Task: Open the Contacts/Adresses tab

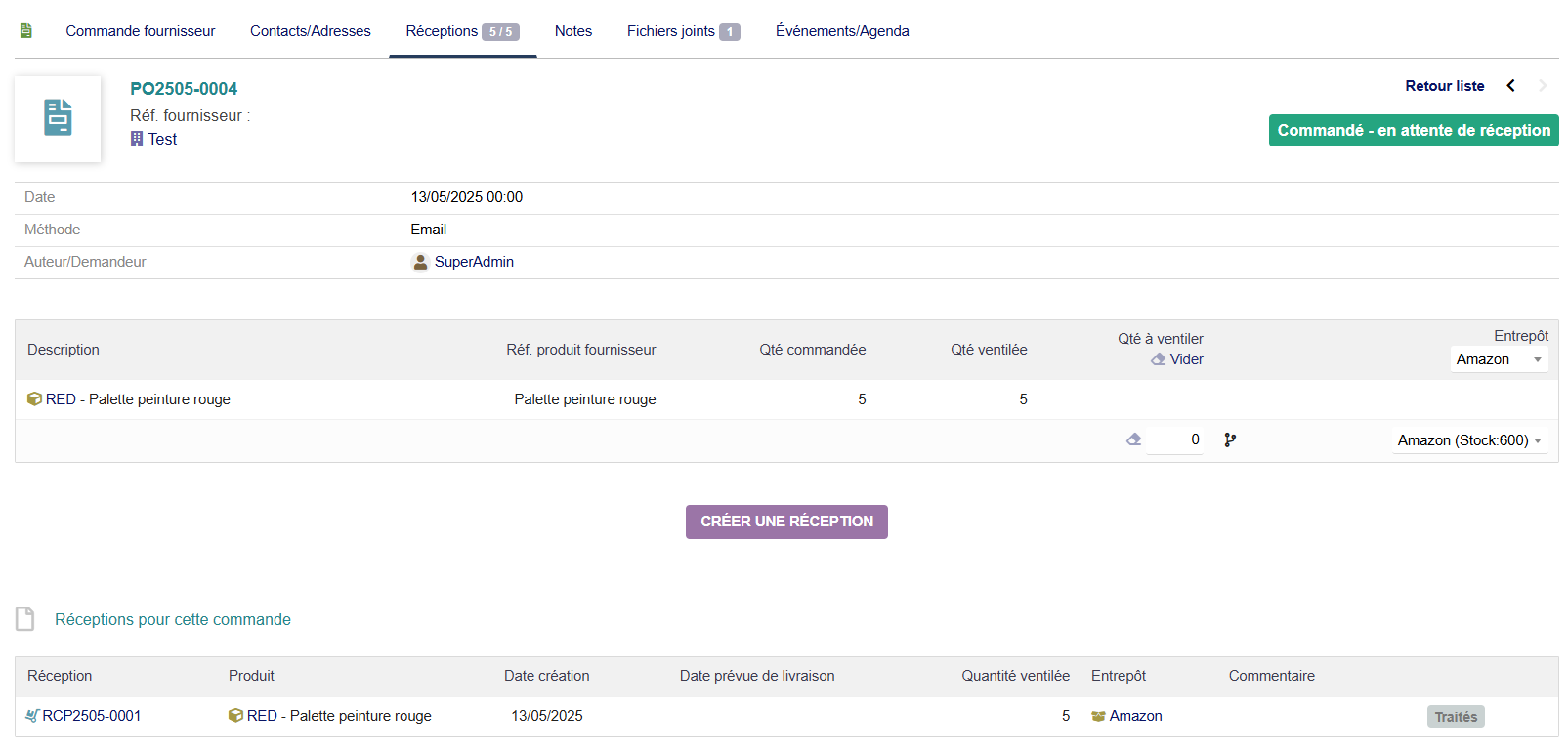Action: coord(310,31)
